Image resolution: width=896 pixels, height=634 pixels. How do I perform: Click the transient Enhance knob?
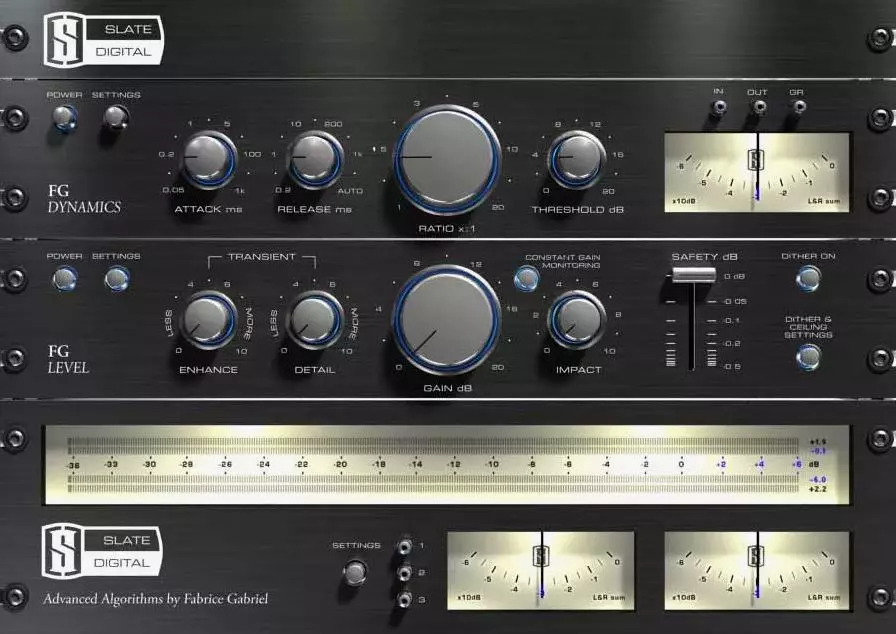(208, 319)
